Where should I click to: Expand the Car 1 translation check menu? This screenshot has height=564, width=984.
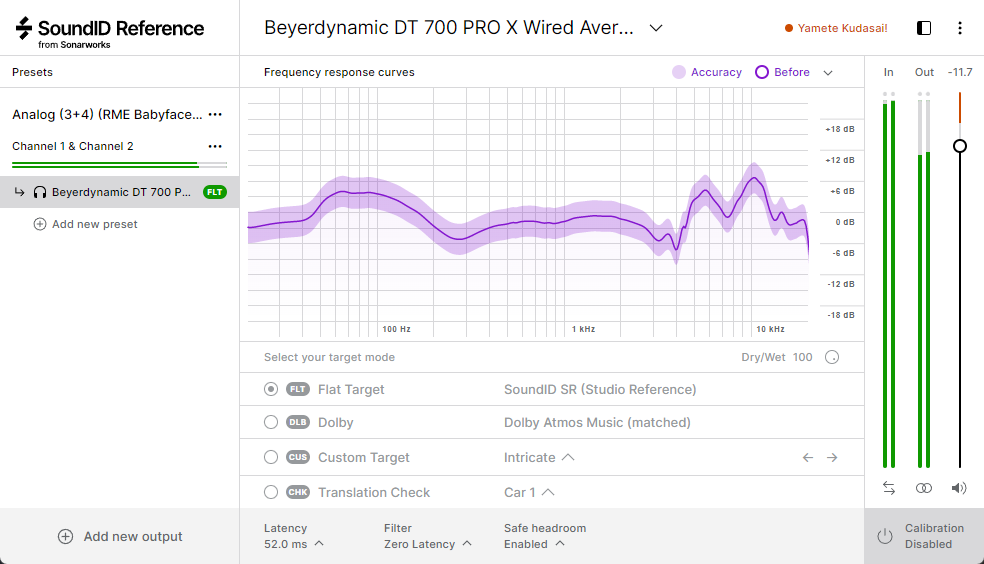(x=529, y=492)
